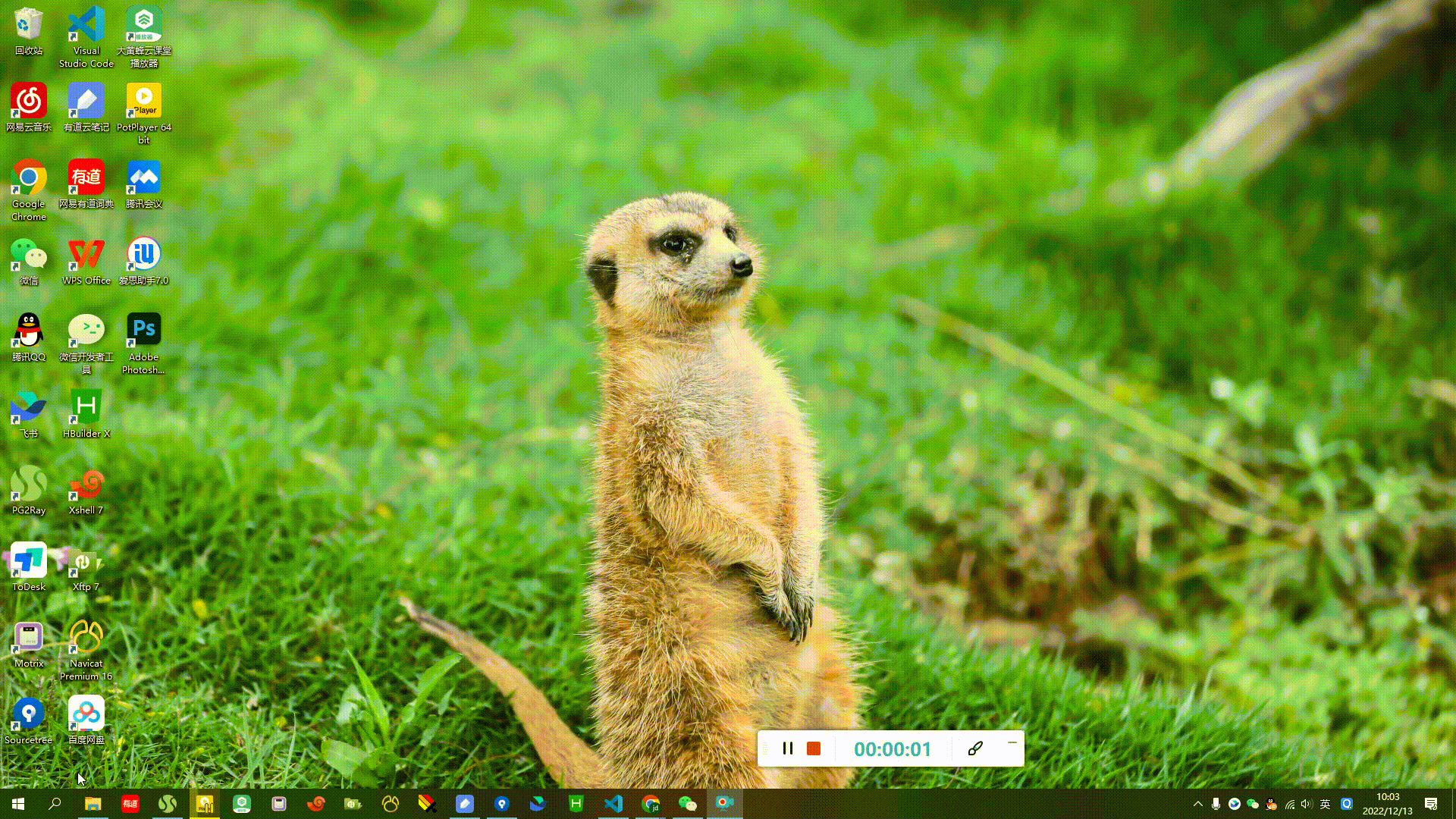Image resolution: width=1456 pixels, height=819 pixels.
Task: Open the volume control in system tray
Action: tap(1306, 804)
